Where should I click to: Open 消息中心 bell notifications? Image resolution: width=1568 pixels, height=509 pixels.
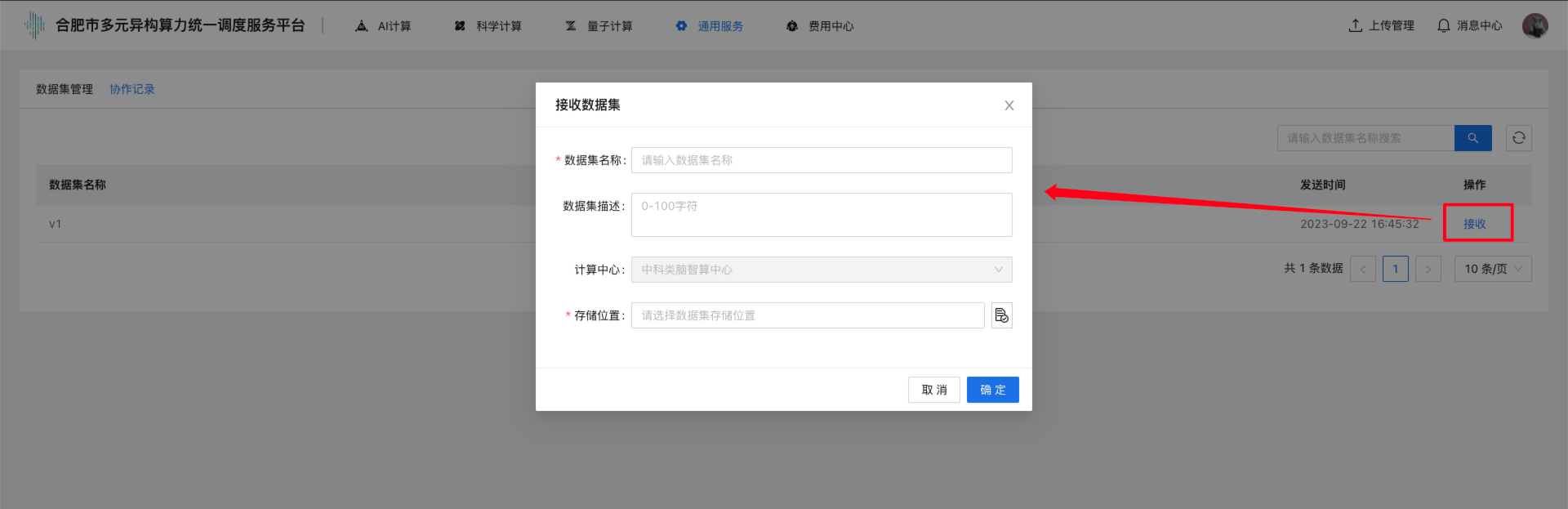point(1444,26)
